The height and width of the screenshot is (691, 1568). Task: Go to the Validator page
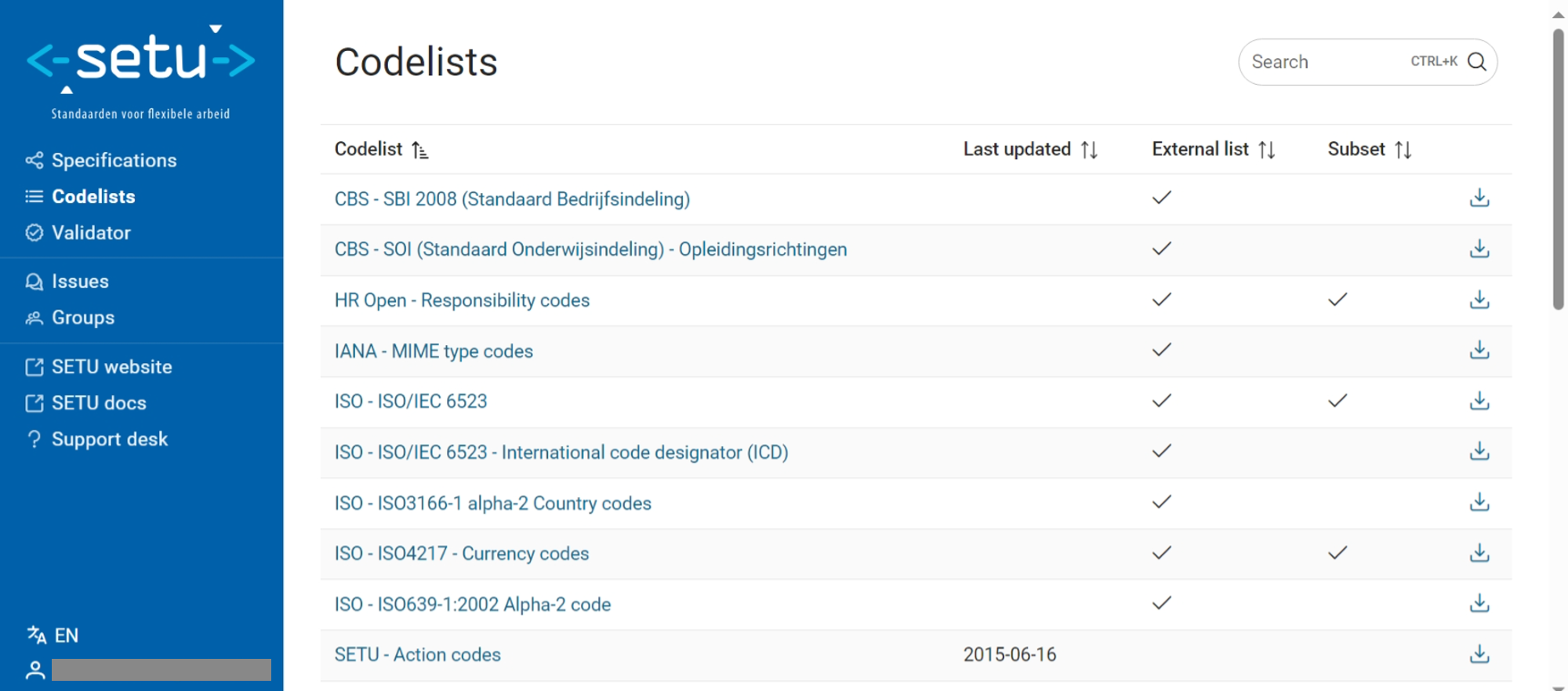78,232
